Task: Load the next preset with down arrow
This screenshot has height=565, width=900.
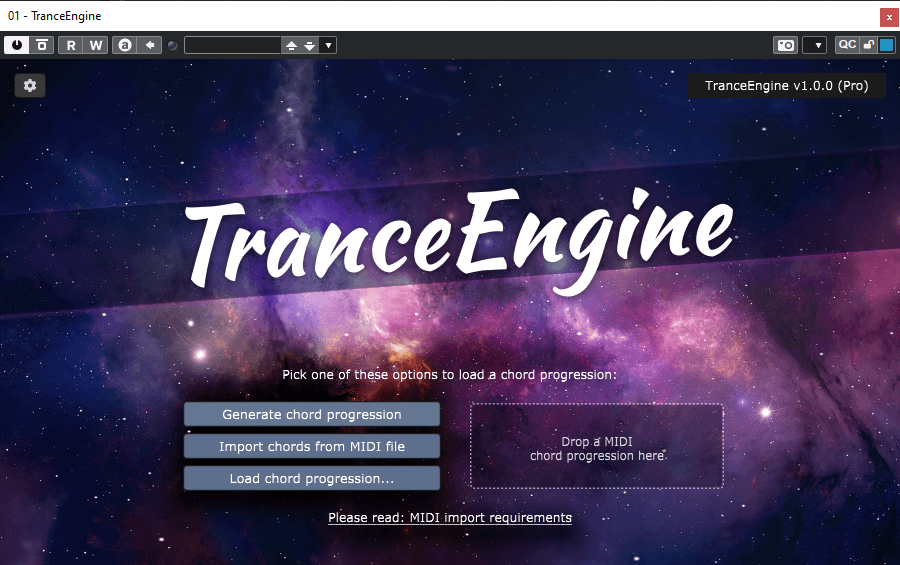Action: (x=310, y=45)
